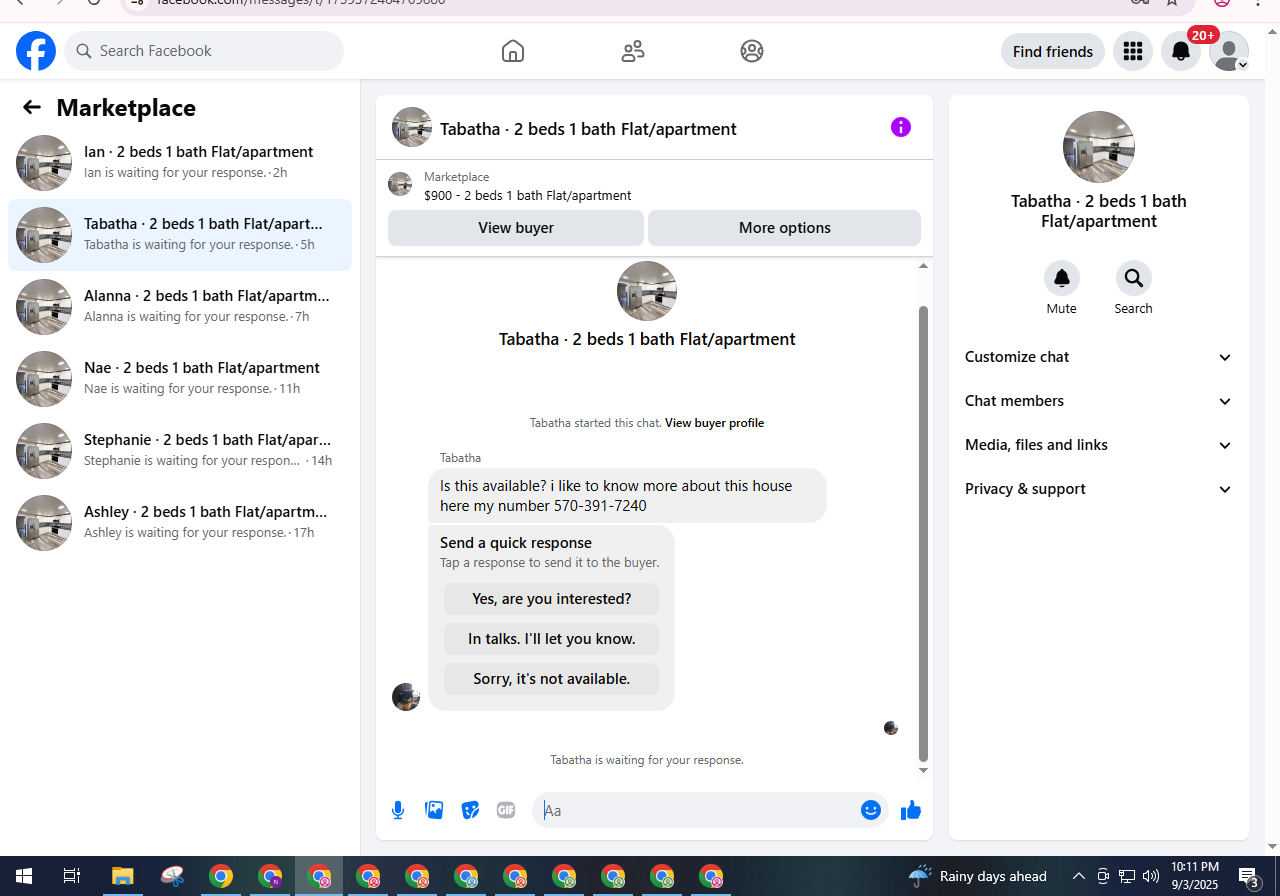Choose a GIF icon
This screenshot has height=896, width=1280.
[506, 810]
